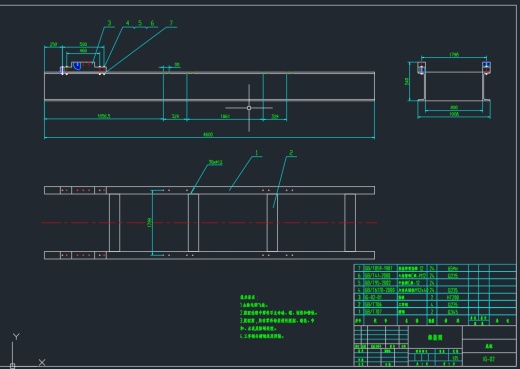Select the 1700 vertical dimension in plan view
The image size is (520, 369).
pyautogui.click(x=149, y=223)
